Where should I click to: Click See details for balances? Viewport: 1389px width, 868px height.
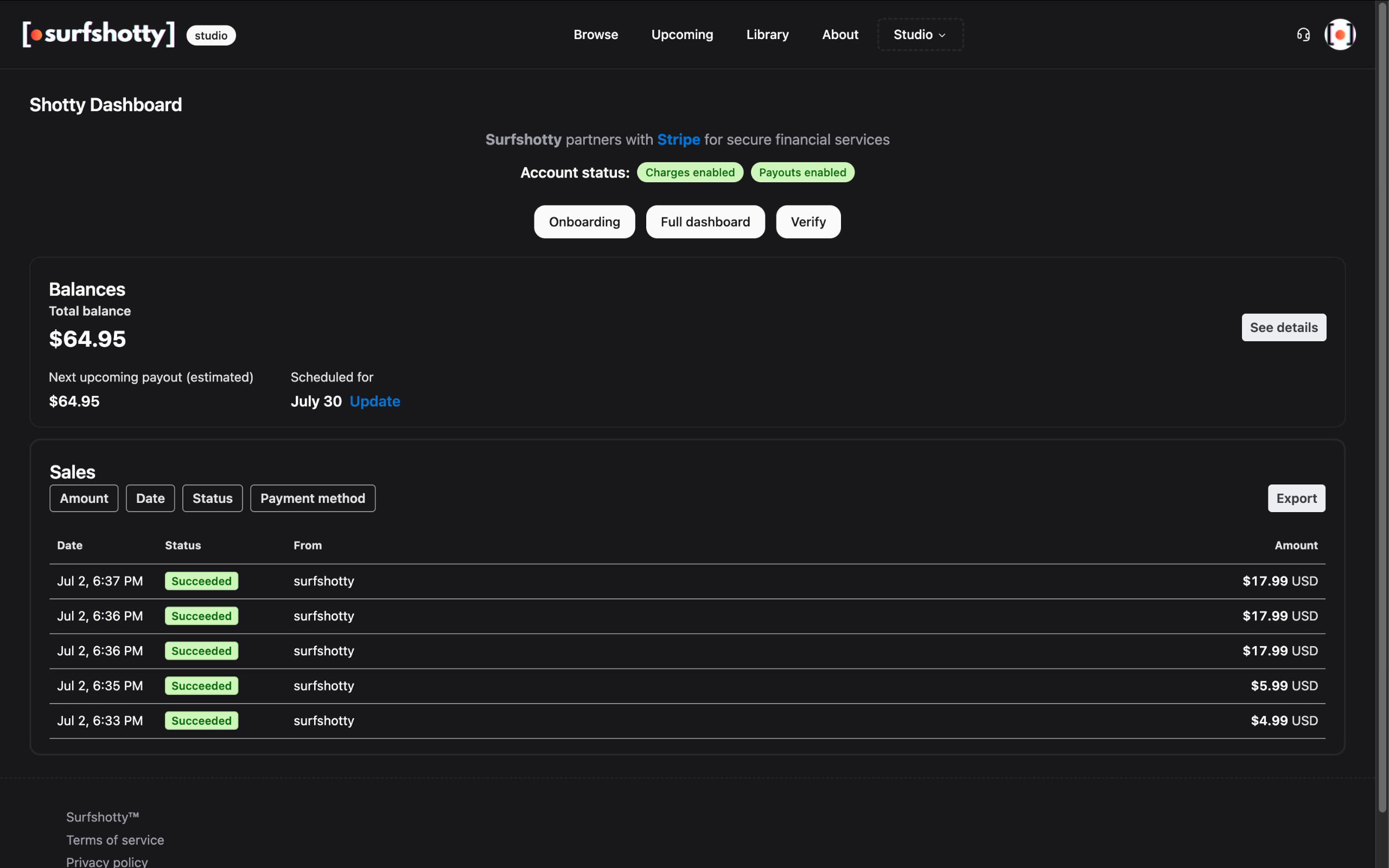(x=1283, y=327)
